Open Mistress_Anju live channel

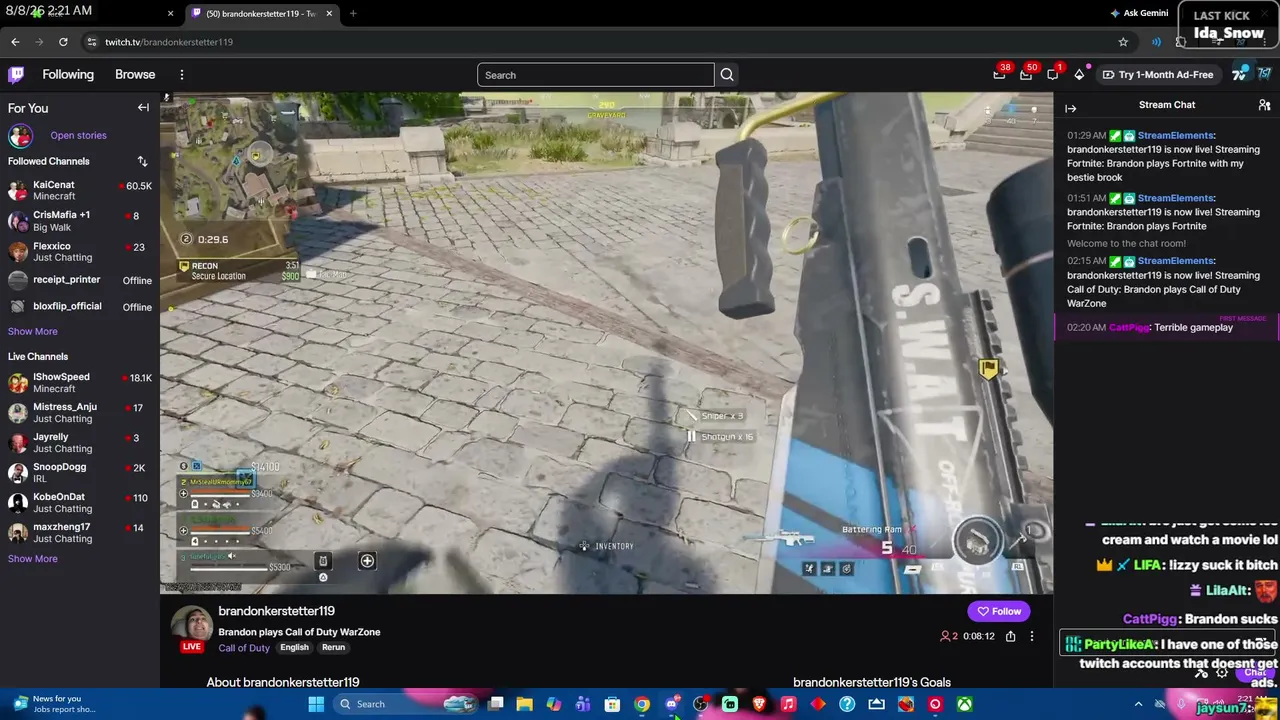click(80, 413)
